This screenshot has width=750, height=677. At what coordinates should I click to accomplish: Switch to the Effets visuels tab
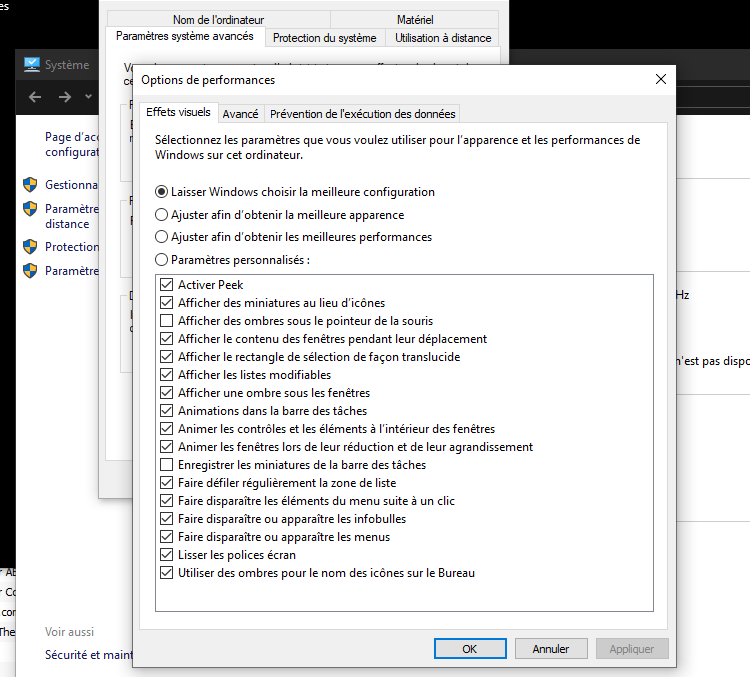(178, 112)
